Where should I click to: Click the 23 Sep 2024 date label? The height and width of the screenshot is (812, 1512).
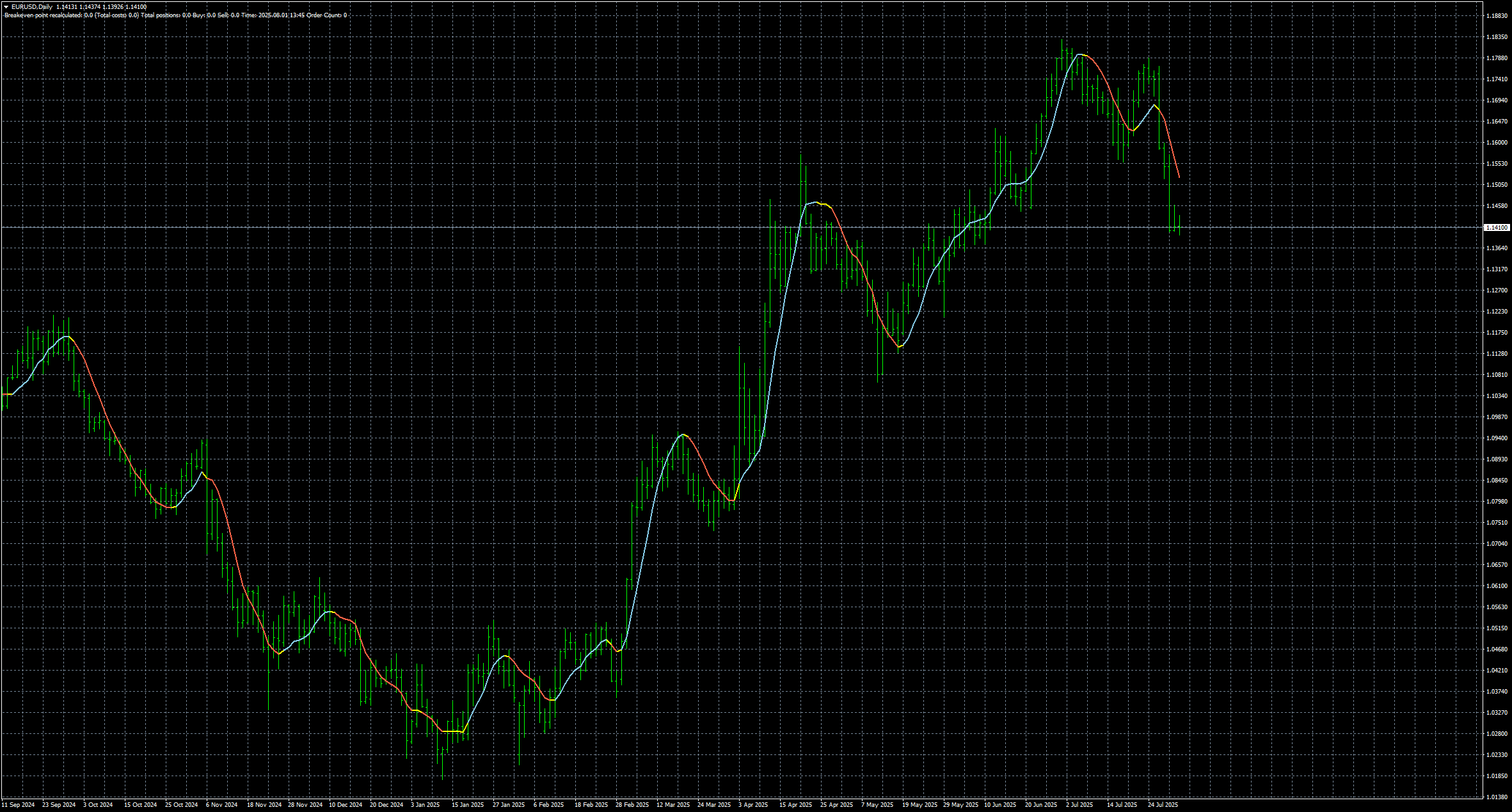click(59, 805)
